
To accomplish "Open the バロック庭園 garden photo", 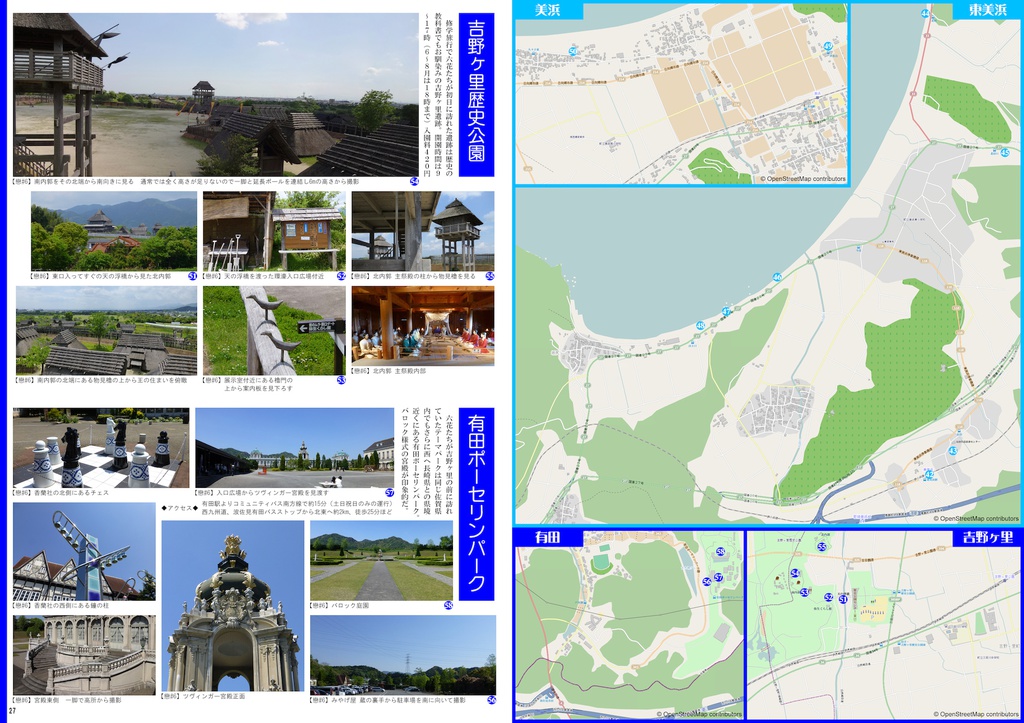I will [x=381, y=560].
